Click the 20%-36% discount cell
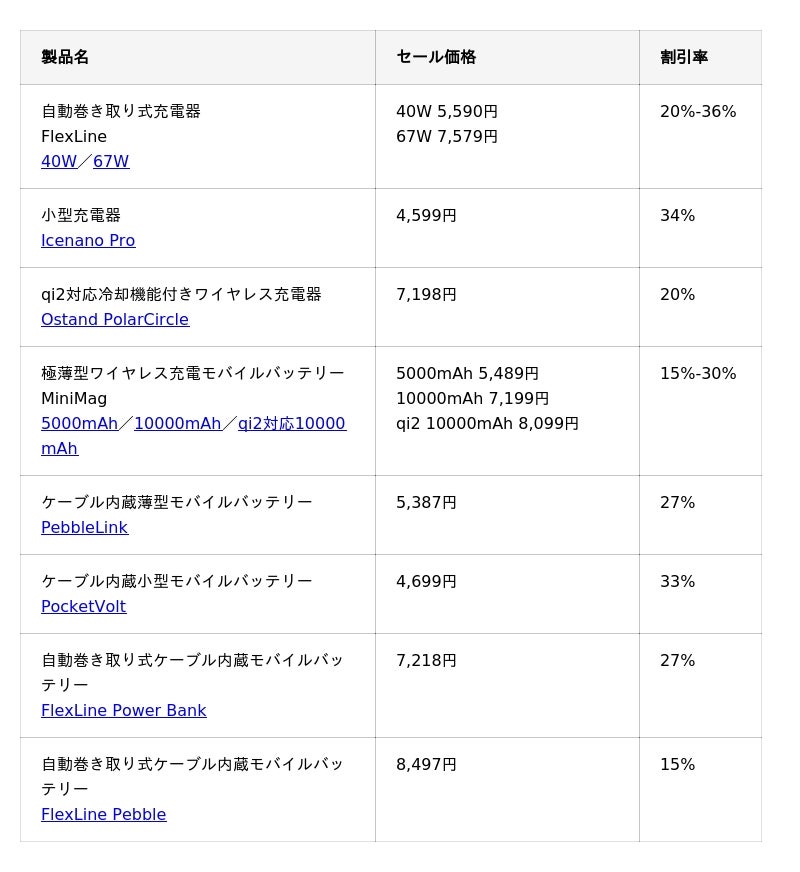Screen dimensions: 800x872 coord(698,112)
